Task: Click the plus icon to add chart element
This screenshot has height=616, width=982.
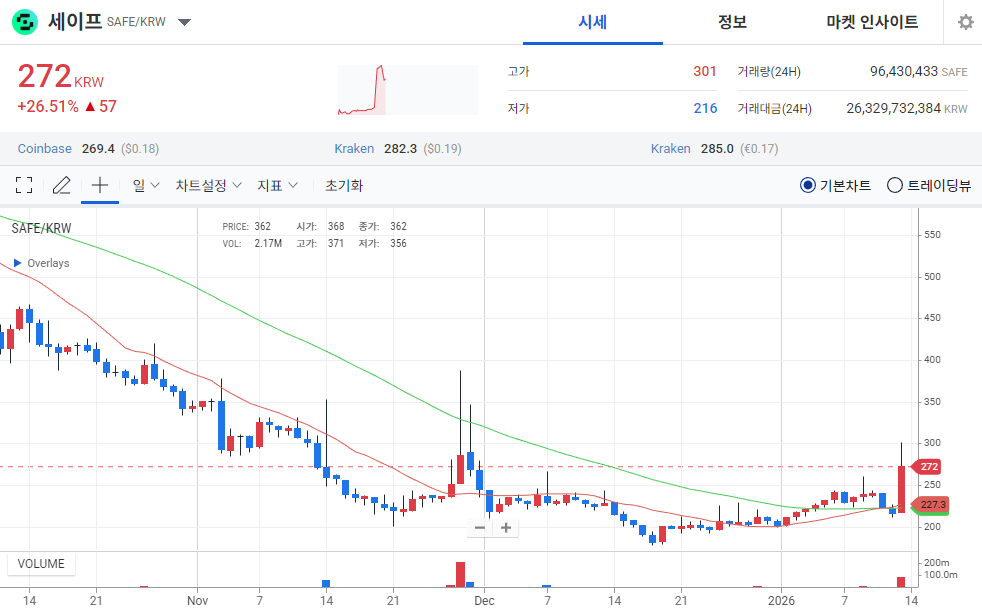Action: pyautogui.click(x=99, y=185)
